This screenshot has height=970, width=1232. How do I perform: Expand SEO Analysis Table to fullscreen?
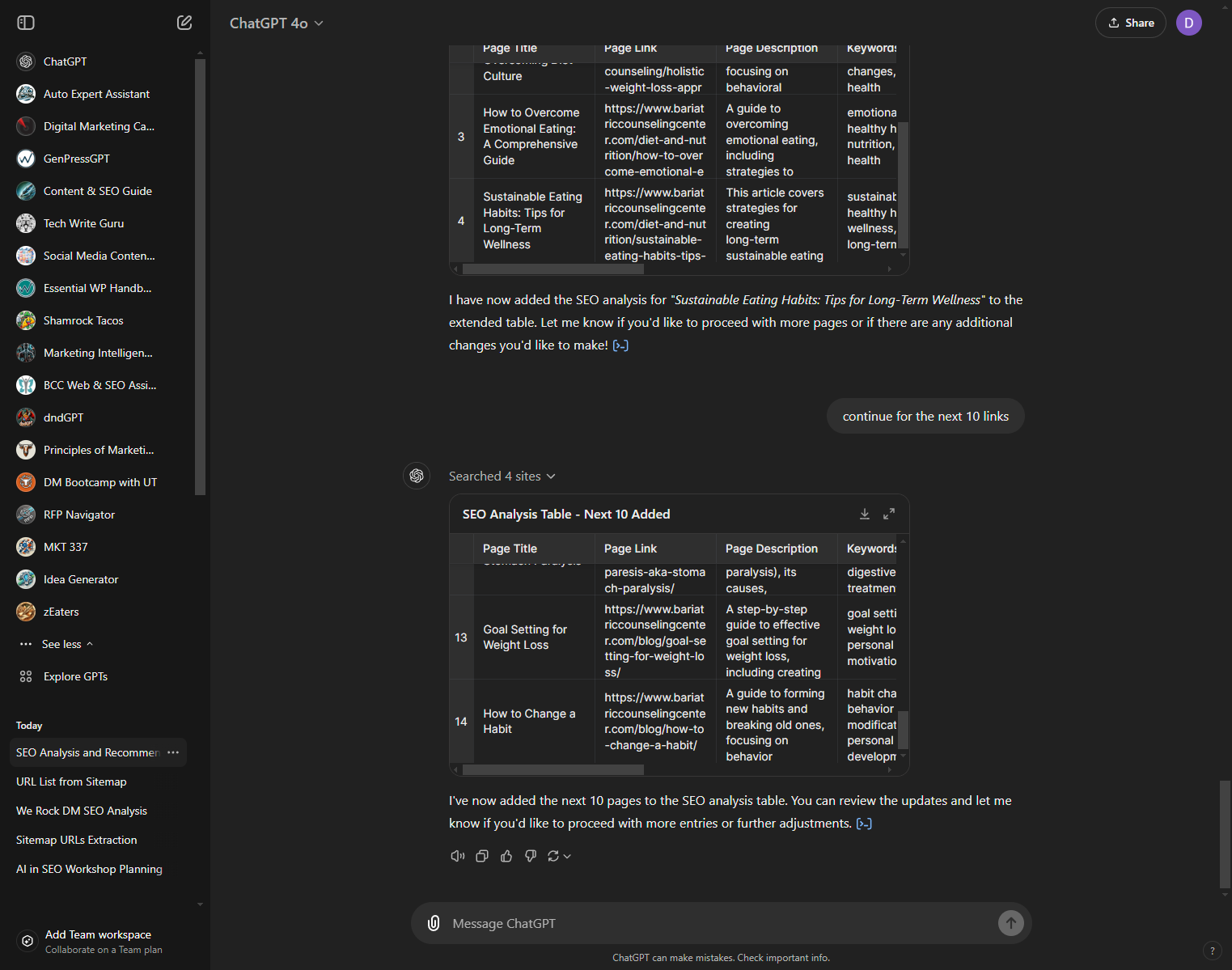click(889, 514)
